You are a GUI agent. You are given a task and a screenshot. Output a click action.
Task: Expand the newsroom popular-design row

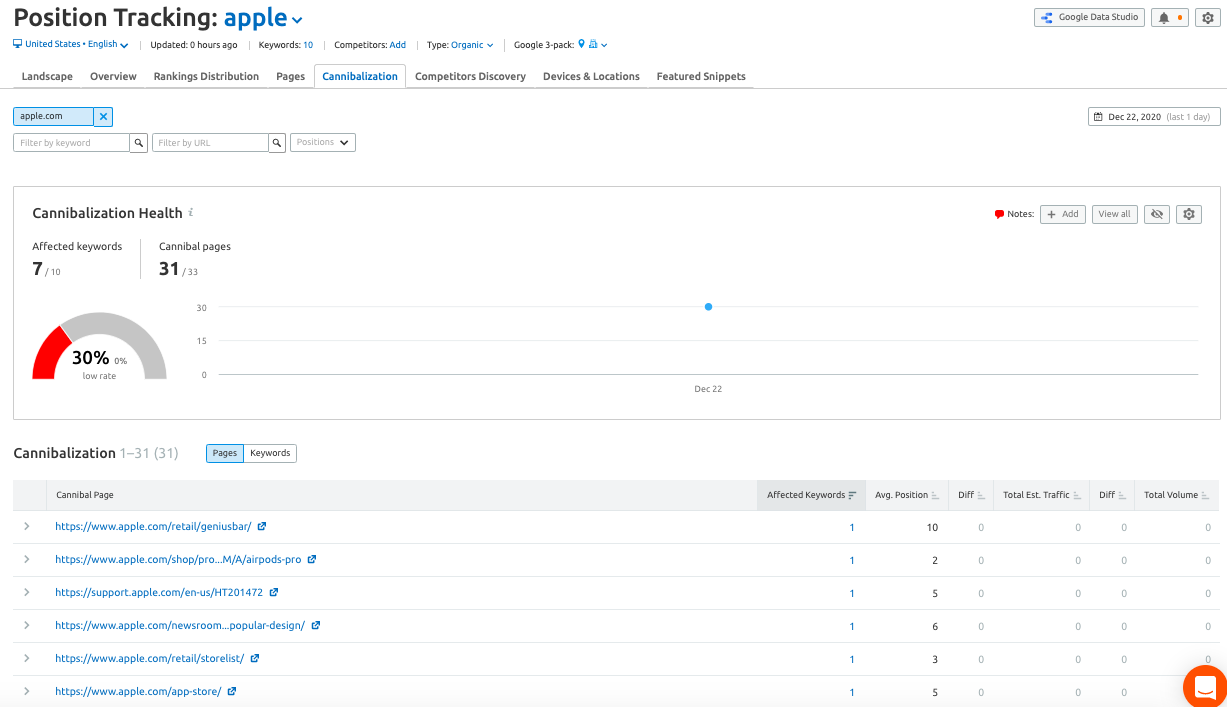point(27,625)
